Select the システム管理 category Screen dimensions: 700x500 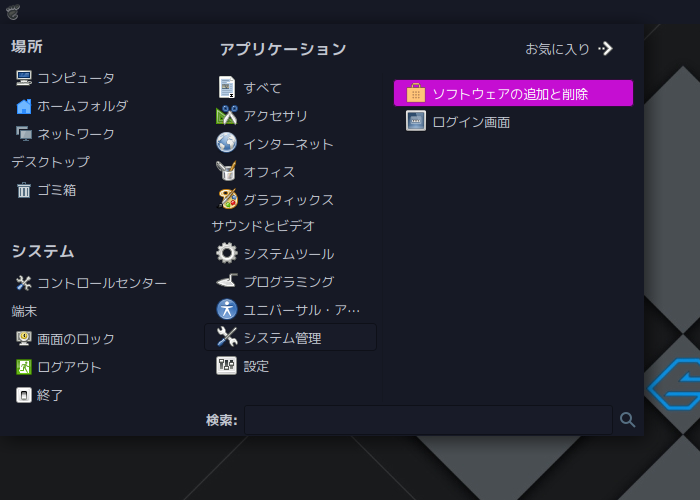tap(290, 338)
